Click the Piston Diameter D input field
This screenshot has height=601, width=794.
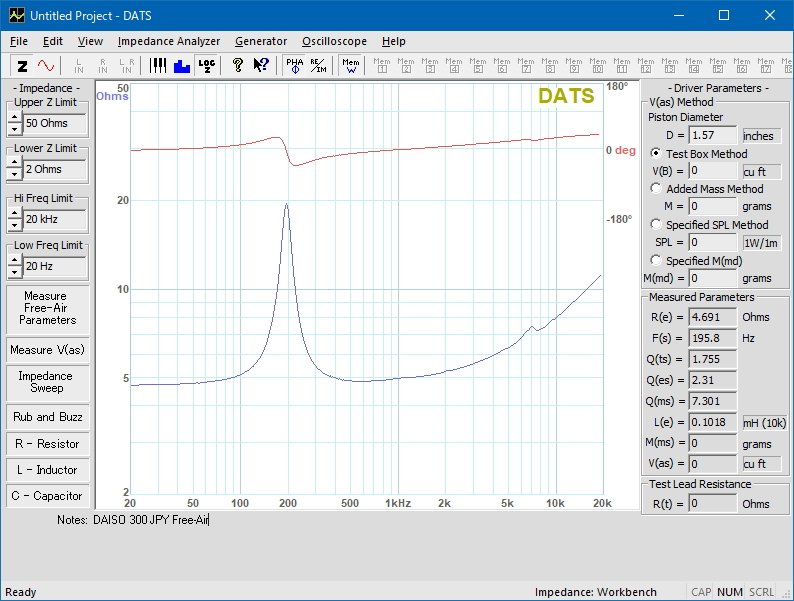click(x=713, y=135)
